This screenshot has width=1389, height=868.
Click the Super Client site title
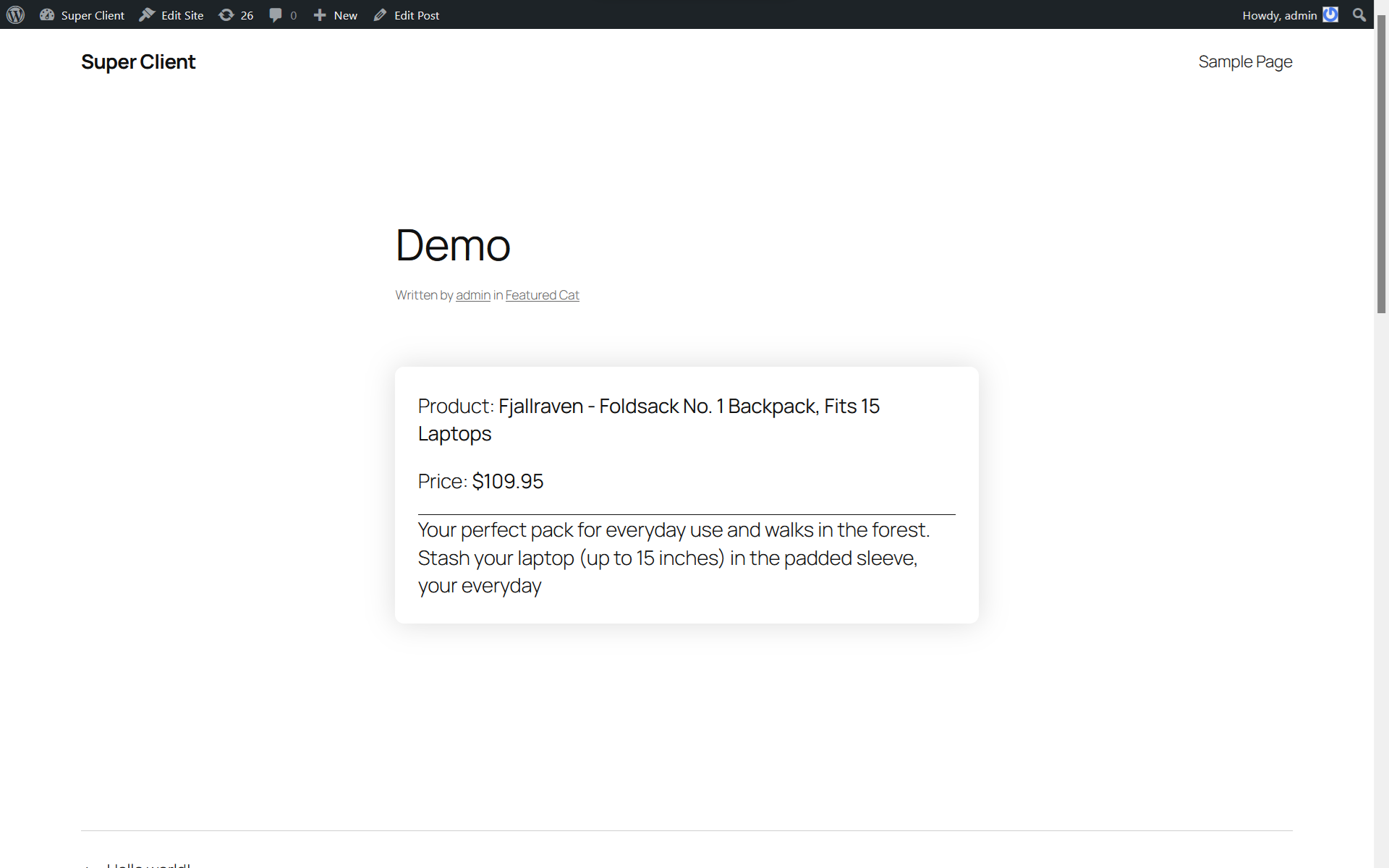pyautogui.click(x=138, y=62)
